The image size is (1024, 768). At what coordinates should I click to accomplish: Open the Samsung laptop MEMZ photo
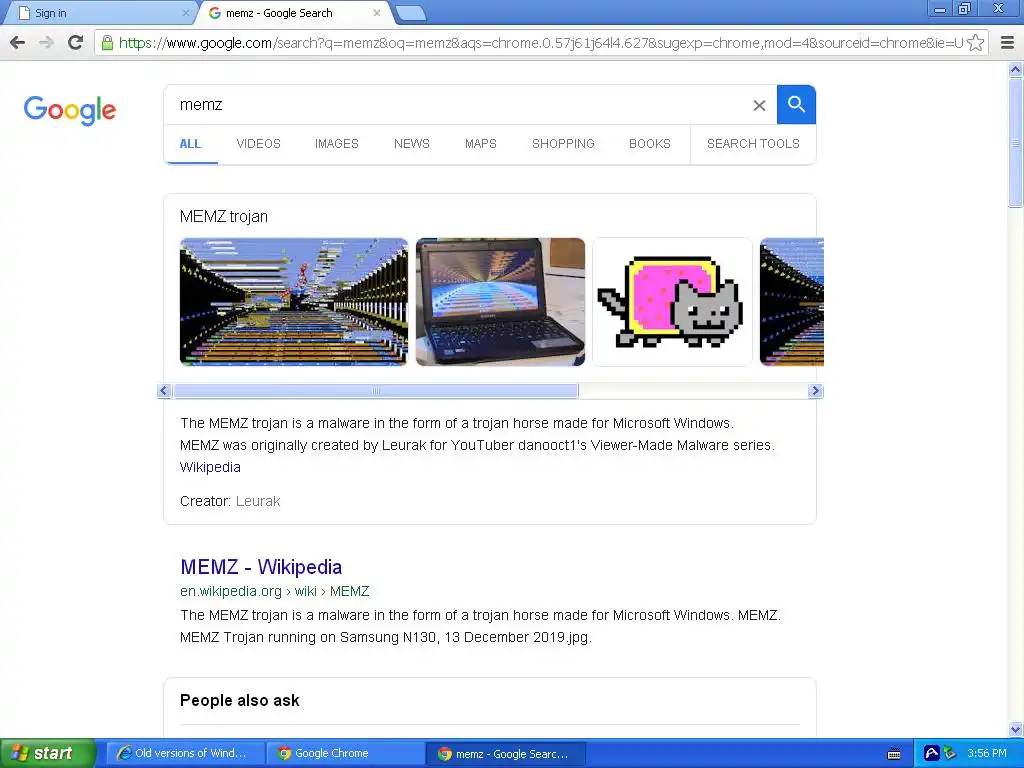[x=500, y=302]
